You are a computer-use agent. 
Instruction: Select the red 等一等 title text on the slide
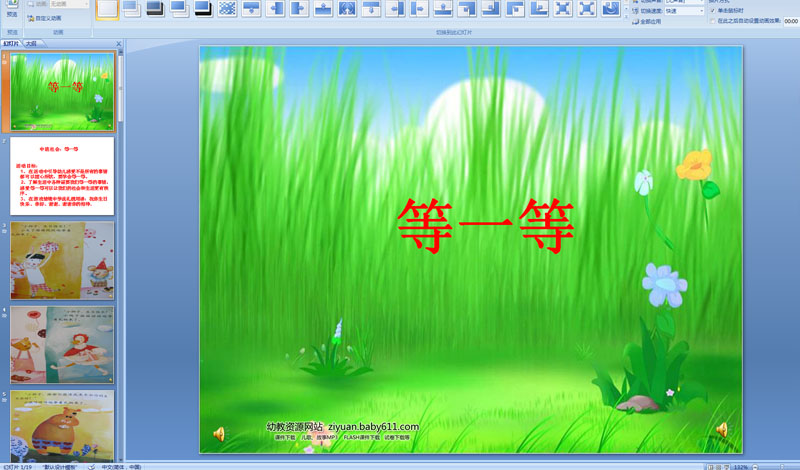pyautogui.click(x=486, y=226)
